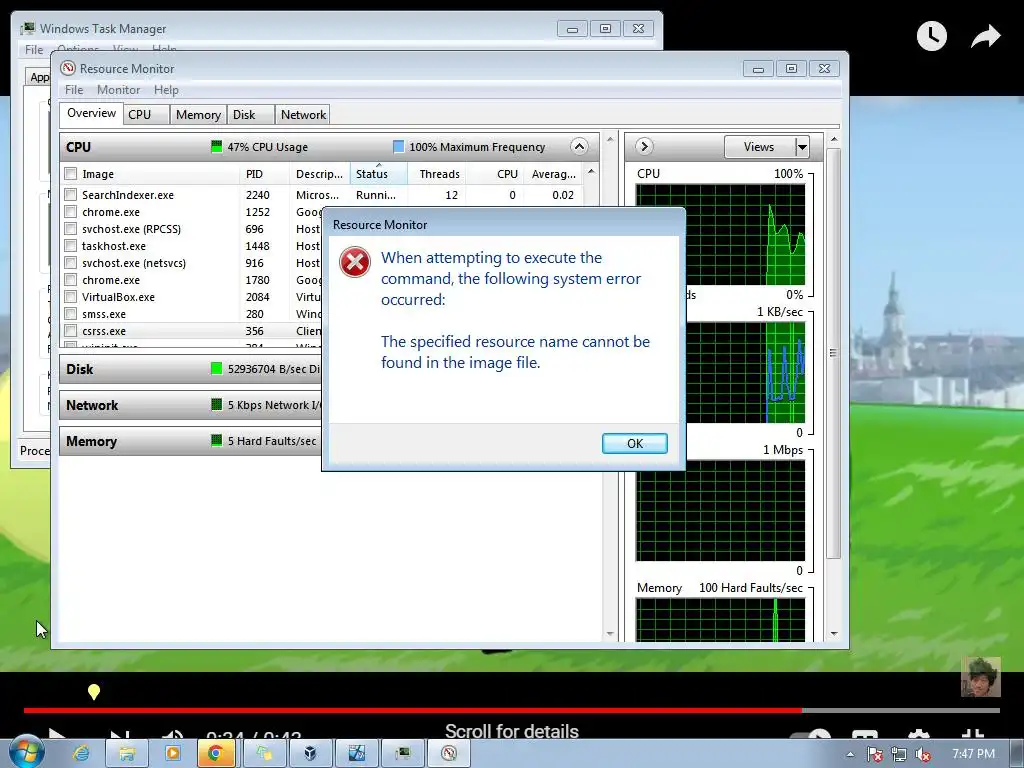
Task: Click the overview pane scroll-up arrow
Action: coord(610,139)
